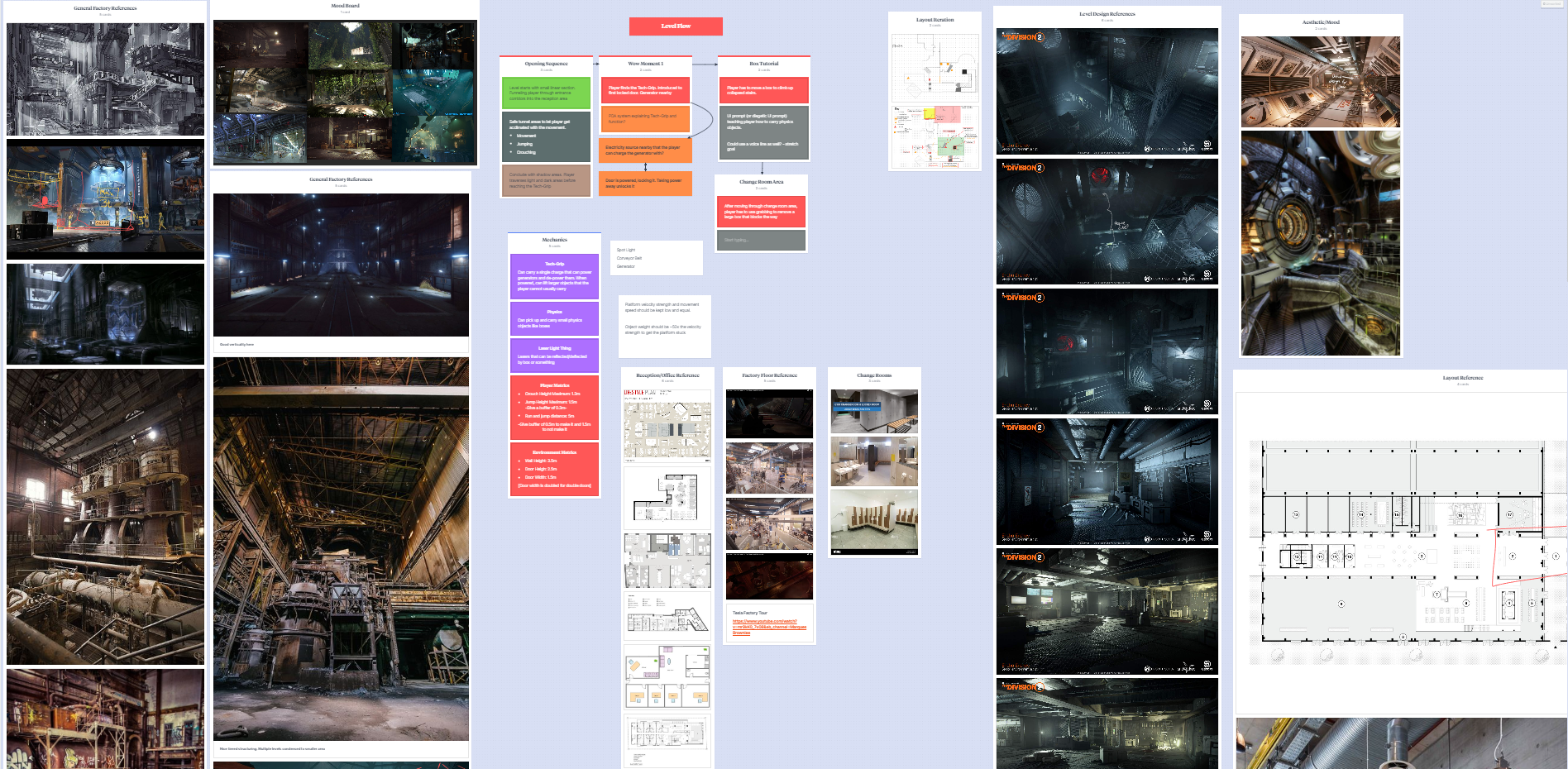Screen dimensions: 1568x769
Task: Select the Factory Floor Reference column title
Action: (769, 375)
